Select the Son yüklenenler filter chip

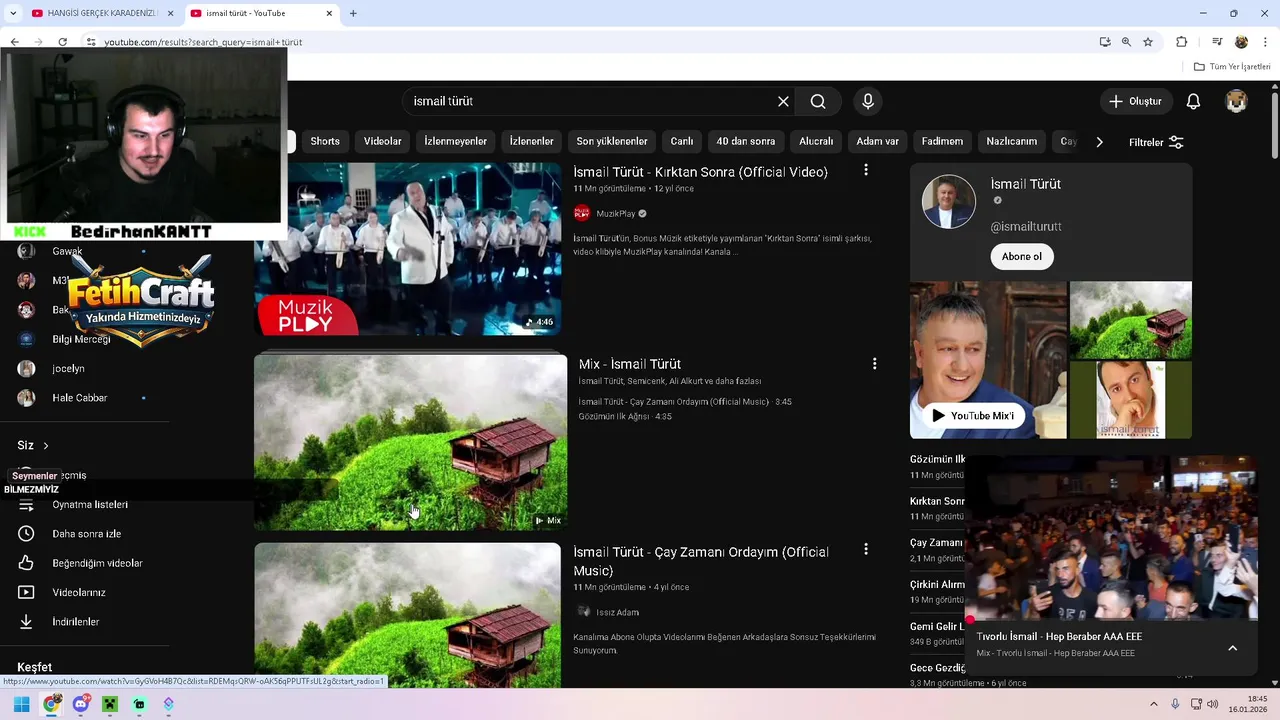(x=612, y=141)
